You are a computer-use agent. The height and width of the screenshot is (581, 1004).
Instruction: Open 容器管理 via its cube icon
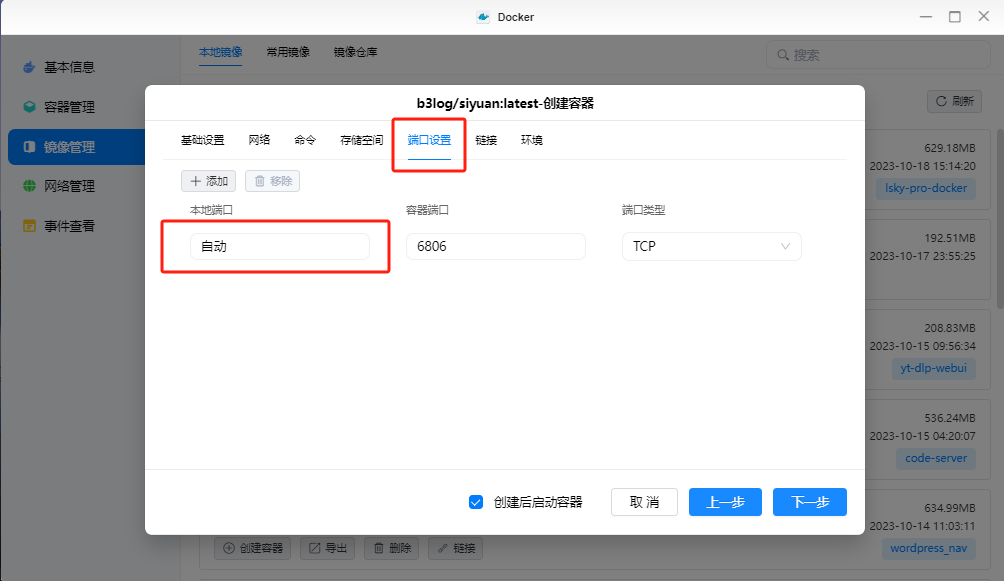click(x=29, y=107)
